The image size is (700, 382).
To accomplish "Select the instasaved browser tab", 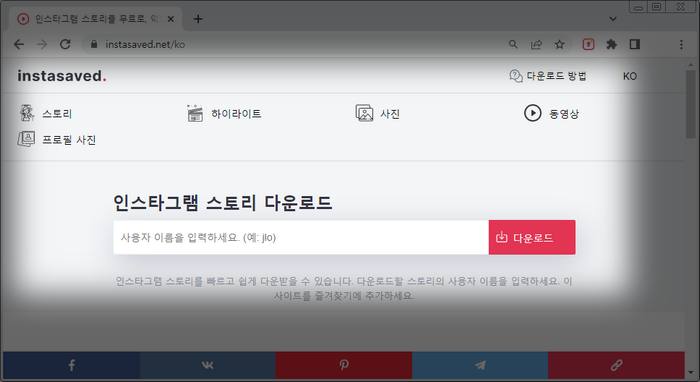I will pyautogui.click(x=95, y=19).
